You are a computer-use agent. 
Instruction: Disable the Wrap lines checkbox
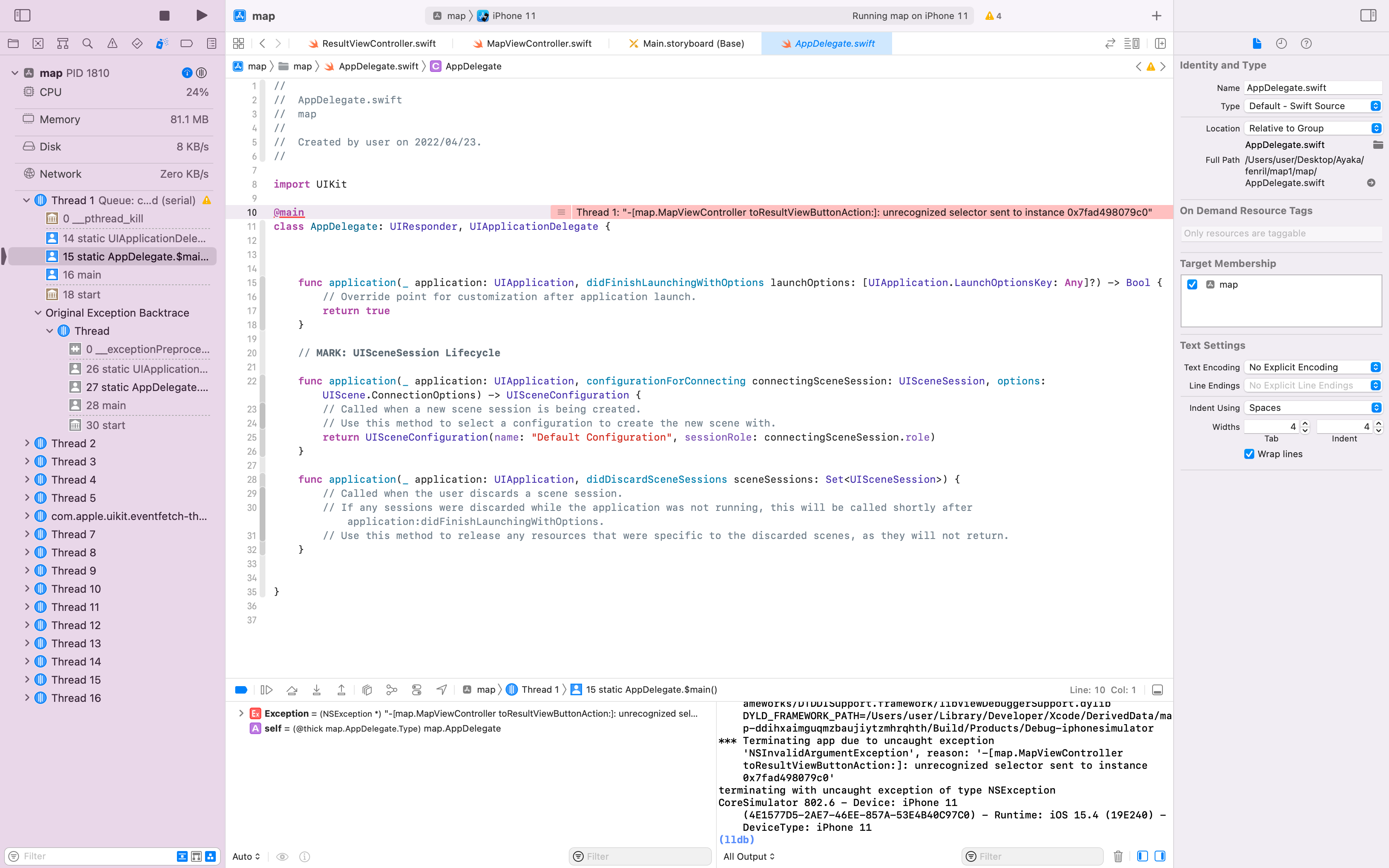(1249, 453)
